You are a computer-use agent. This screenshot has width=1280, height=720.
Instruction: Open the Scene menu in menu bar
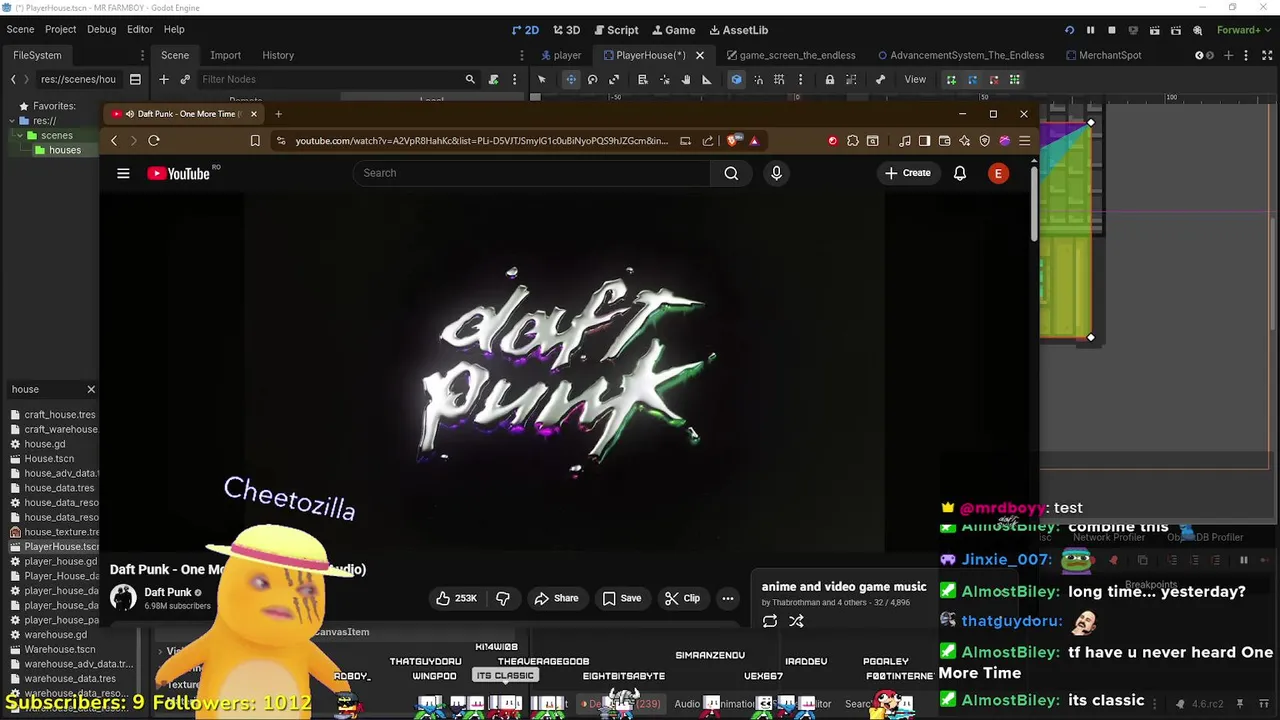(x=20, y=29)
